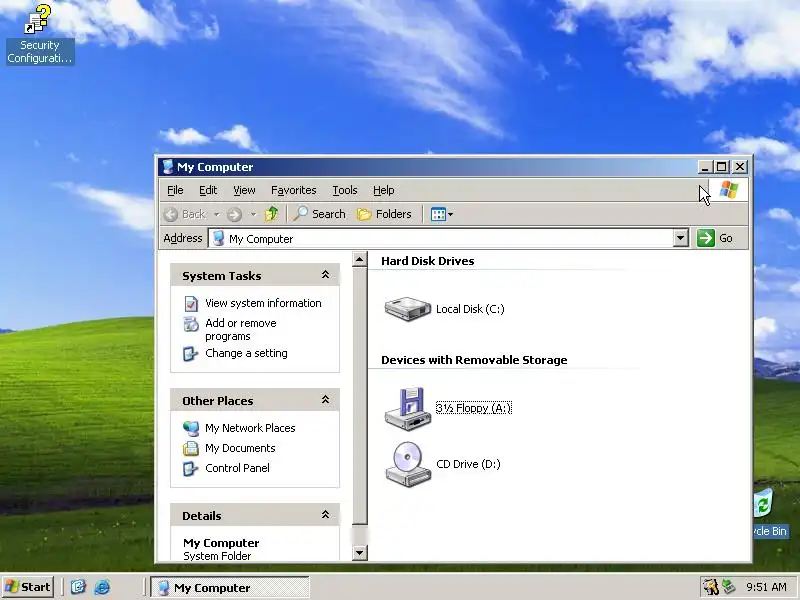Go up one folder level icon

click(x=271, y=214)
